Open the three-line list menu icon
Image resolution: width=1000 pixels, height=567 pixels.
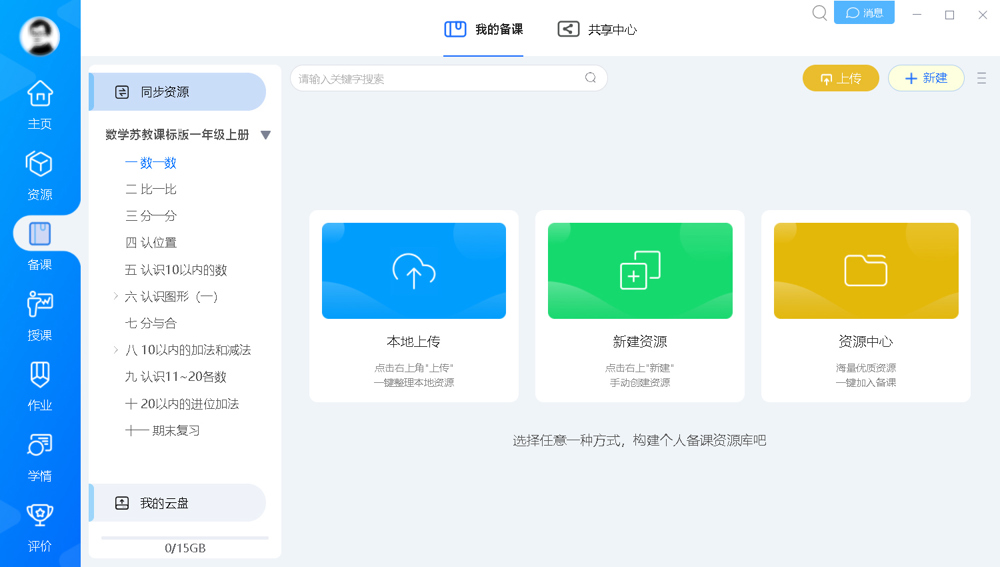[x=982, y=78]
